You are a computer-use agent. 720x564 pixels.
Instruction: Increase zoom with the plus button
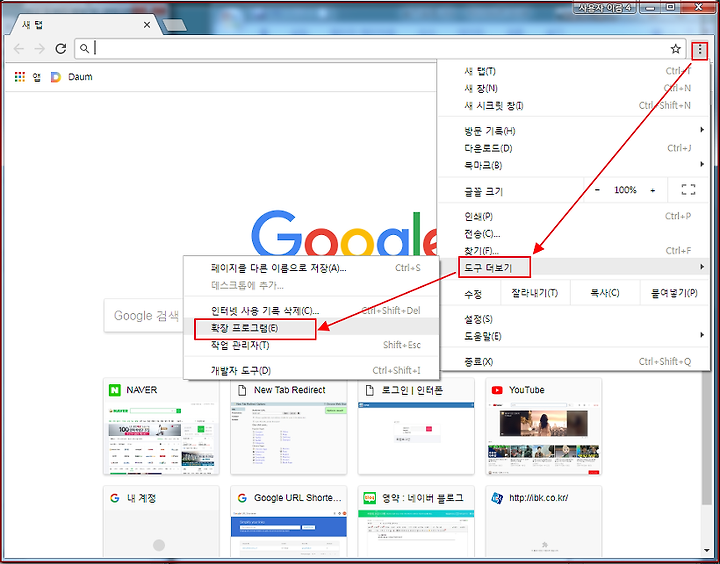tap(652, 190)
